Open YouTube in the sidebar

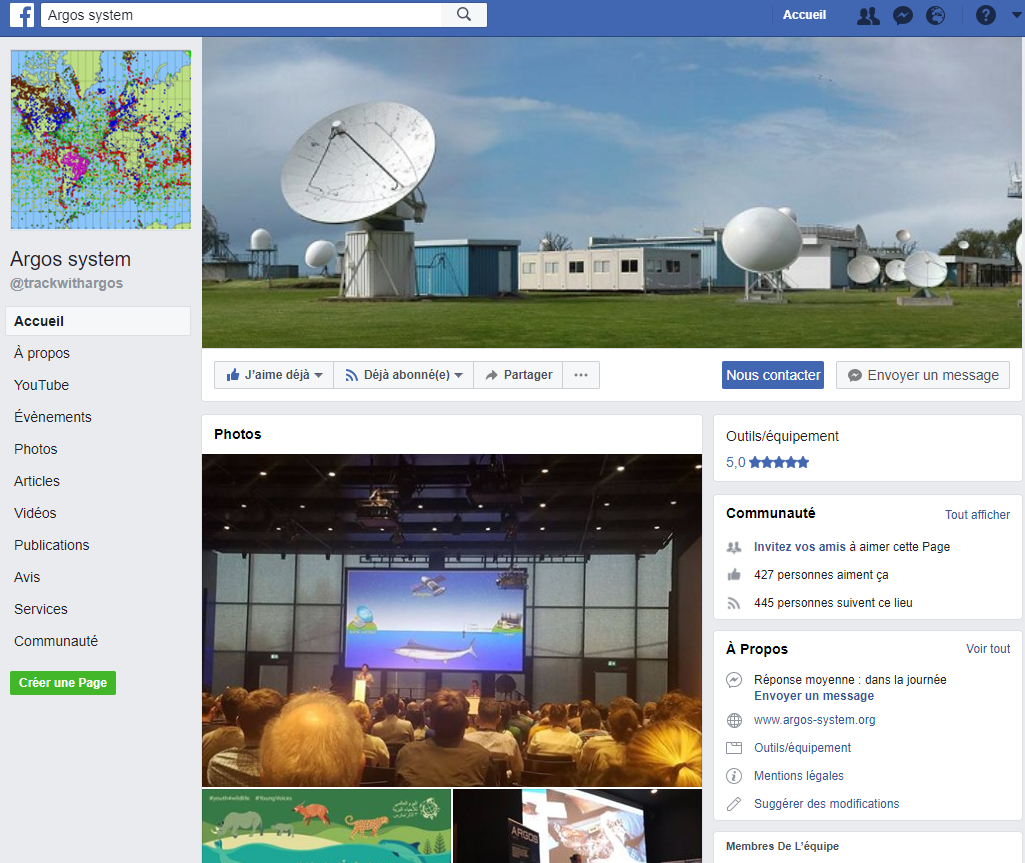point(41,385)
